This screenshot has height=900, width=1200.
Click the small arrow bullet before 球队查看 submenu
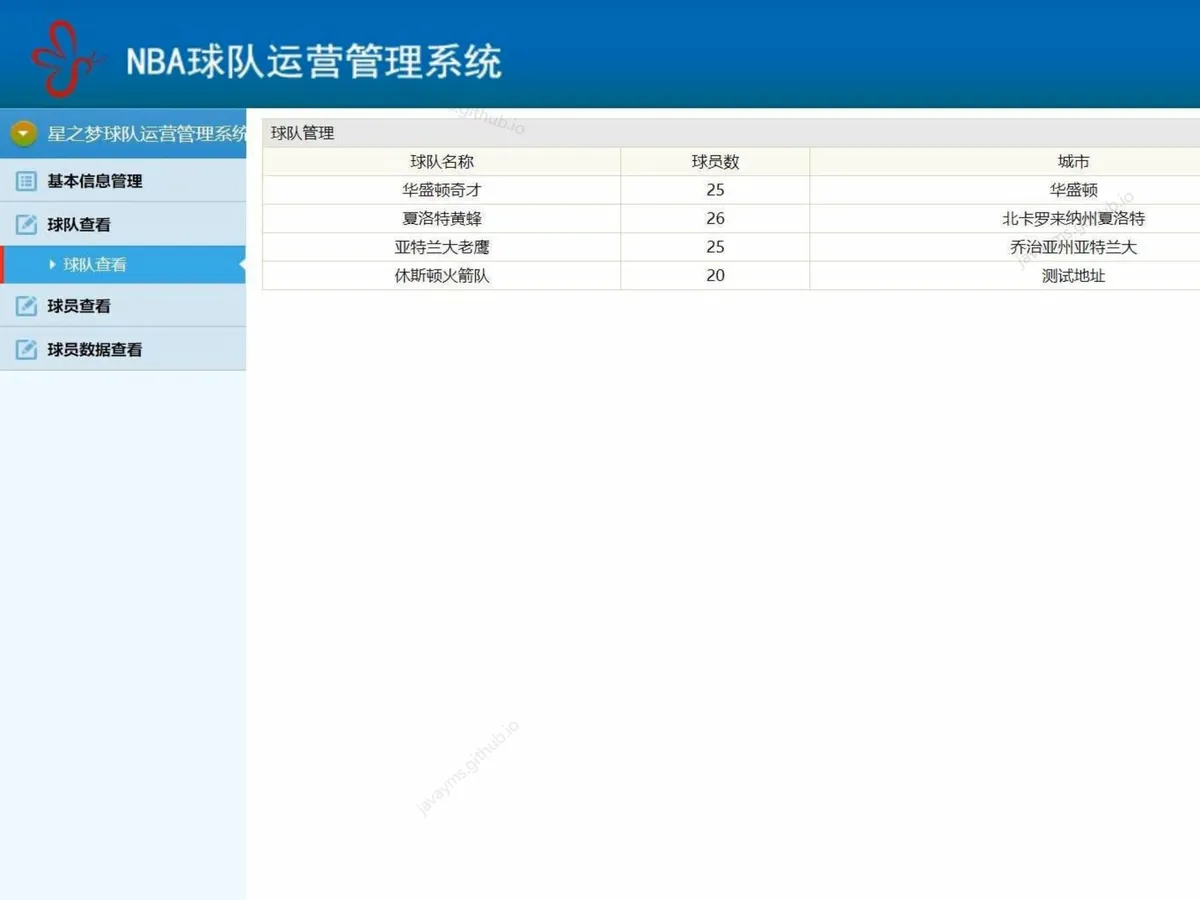click(x=52, y=265)
